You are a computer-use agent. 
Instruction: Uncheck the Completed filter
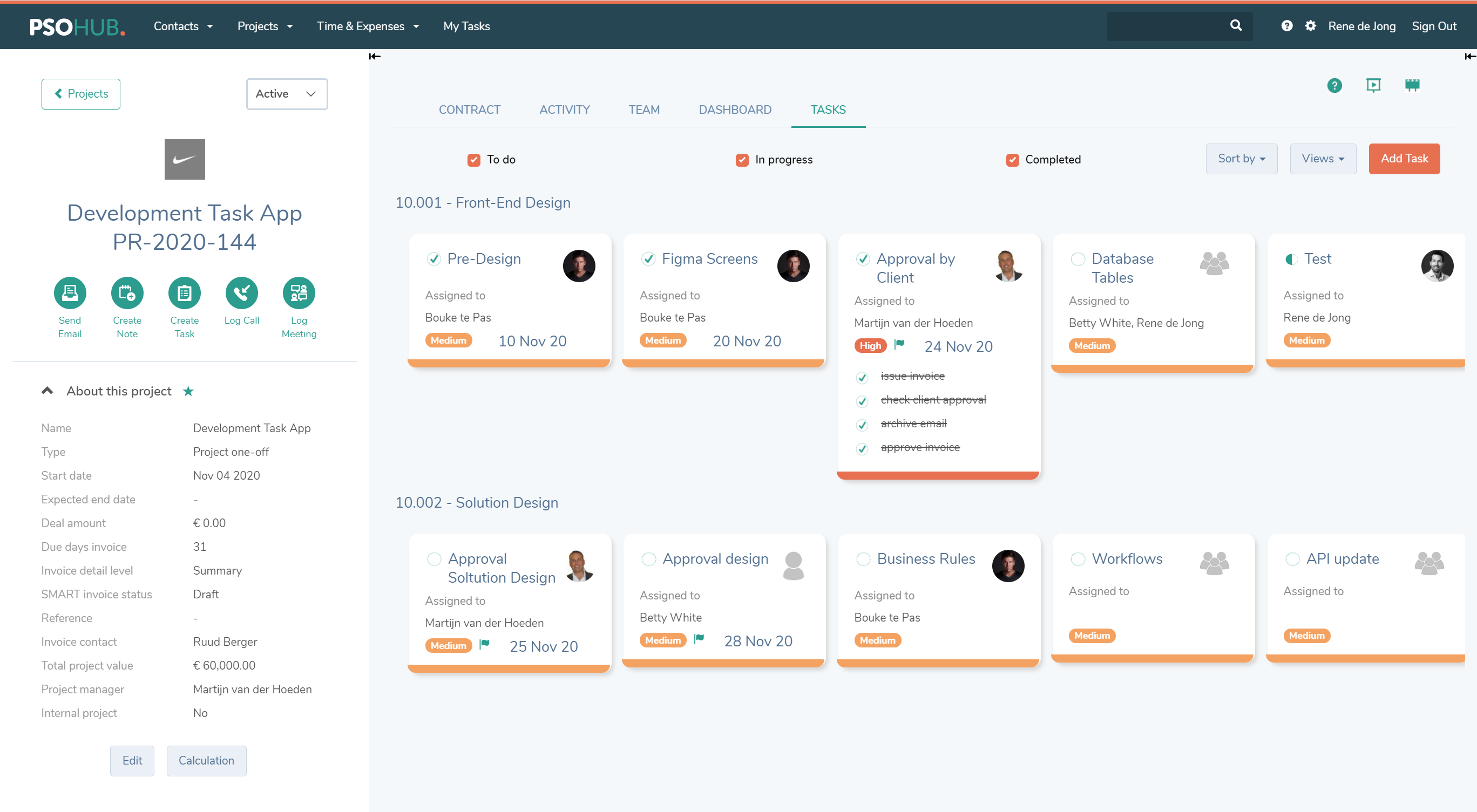[x=1013, y=160]
